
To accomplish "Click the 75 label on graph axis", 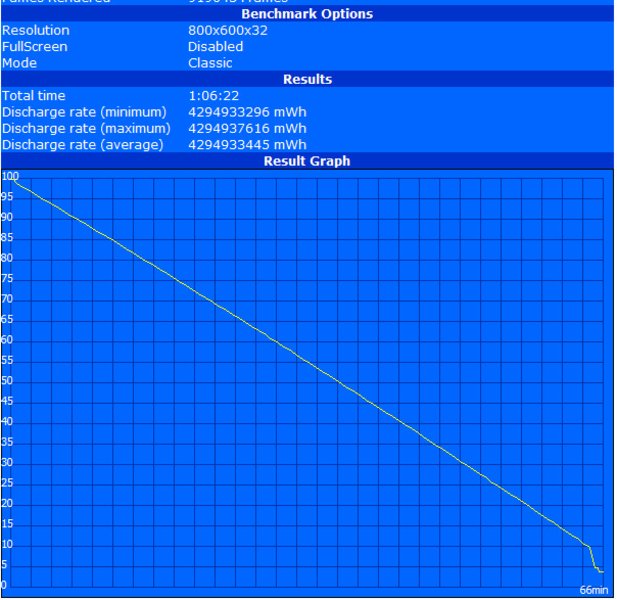I will 7,279.
